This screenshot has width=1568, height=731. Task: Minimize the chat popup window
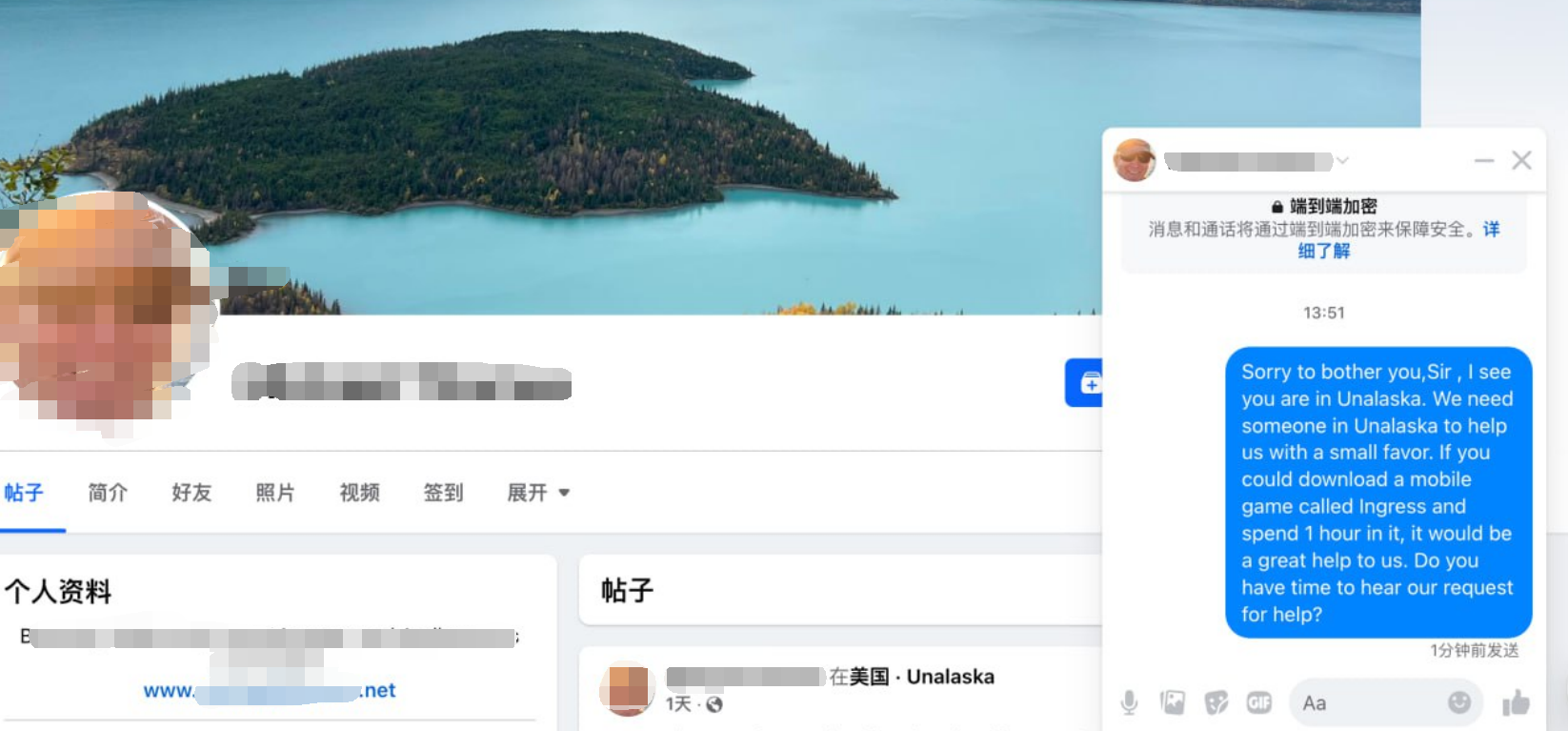pos(1484,160)
